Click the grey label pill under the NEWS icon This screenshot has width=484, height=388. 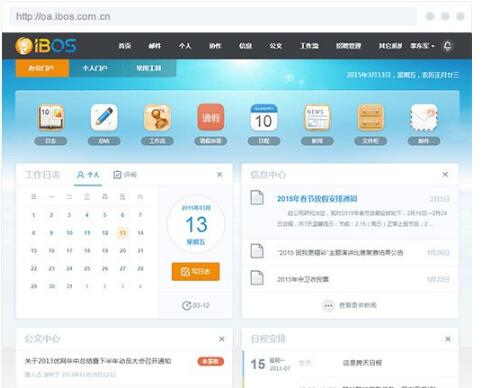pos(317,141)
